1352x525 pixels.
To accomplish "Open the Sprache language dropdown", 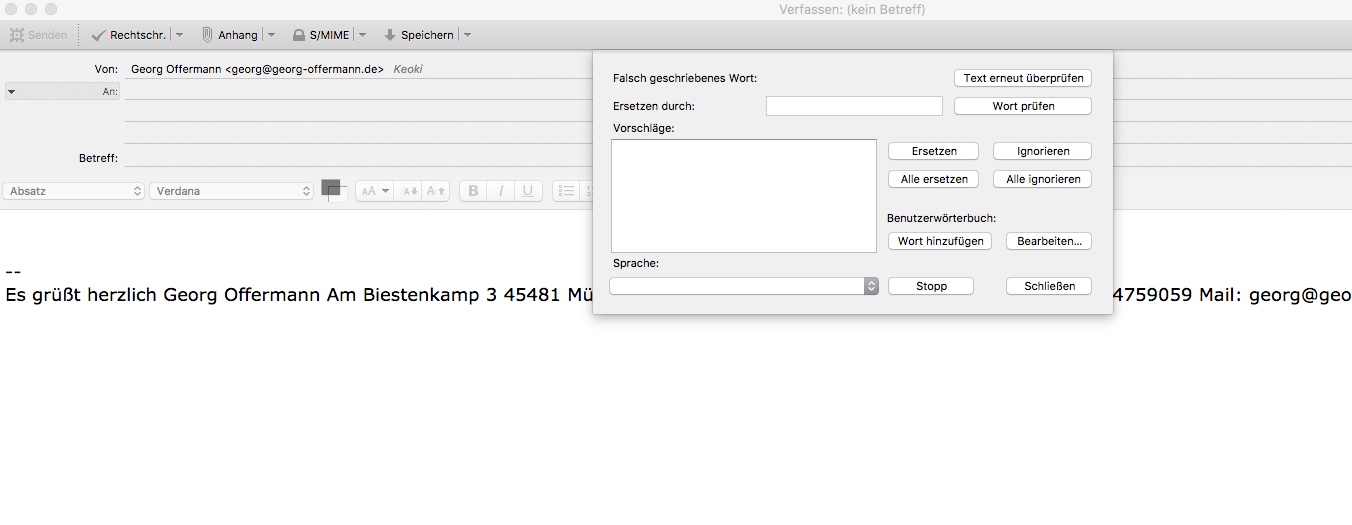I will coord(744,286).
